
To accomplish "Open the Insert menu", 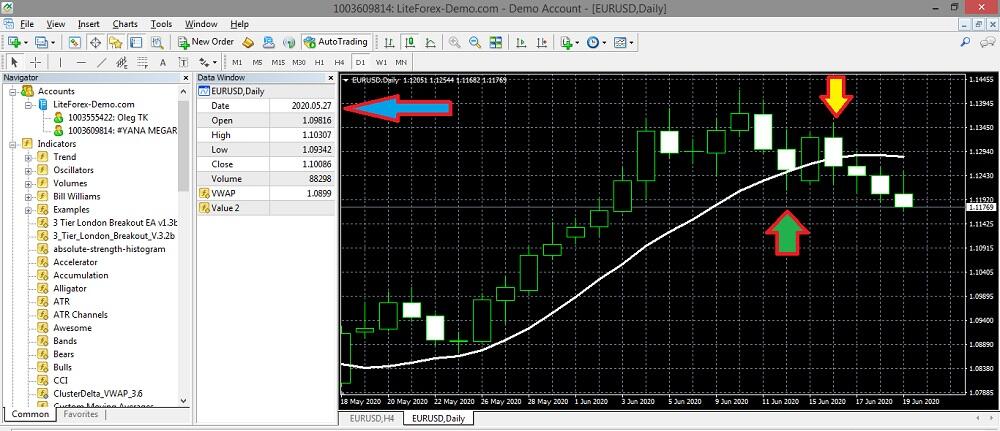I will (89, 24).
